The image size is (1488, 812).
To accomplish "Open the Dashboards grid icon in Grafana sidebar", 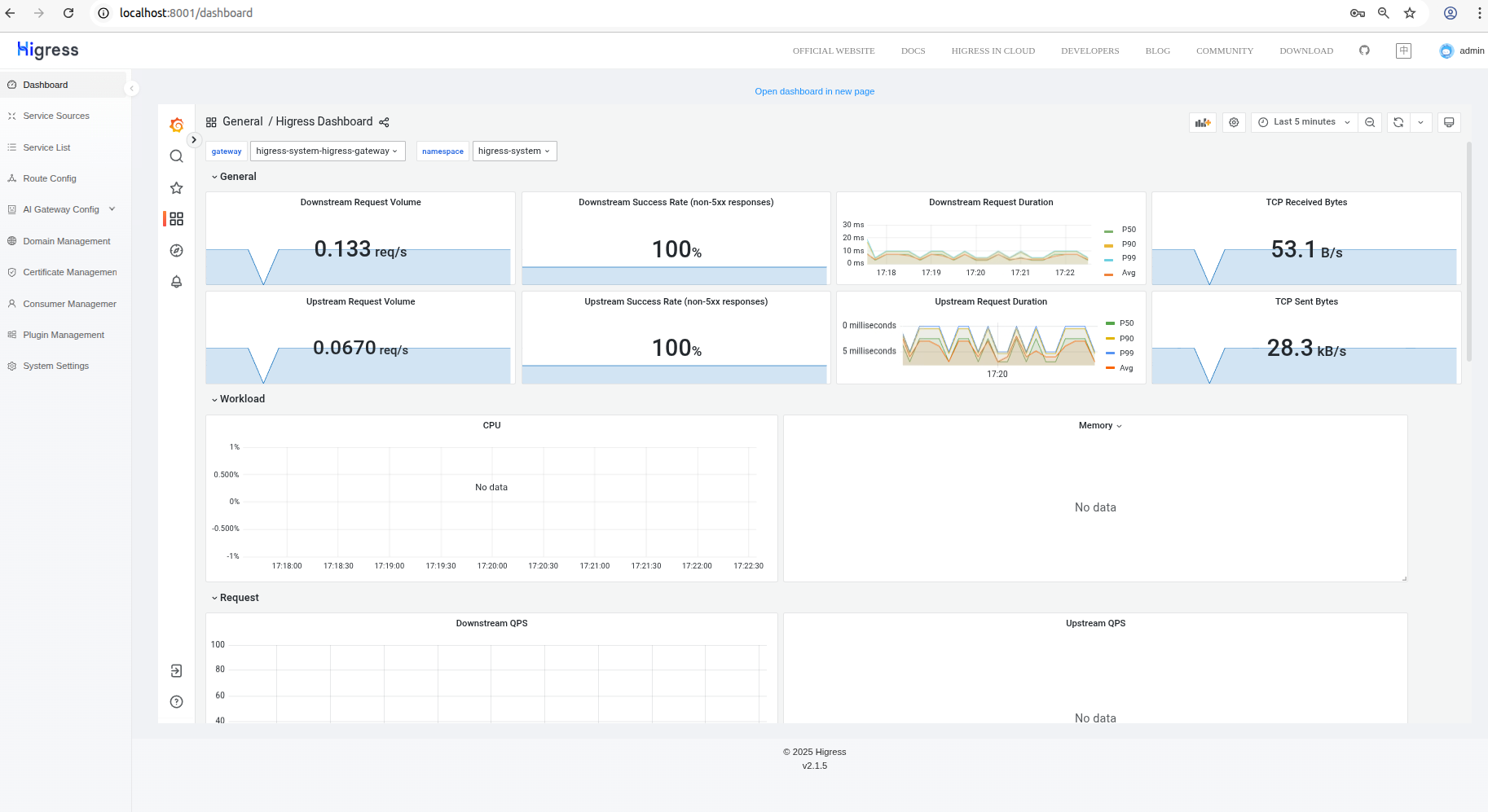I will click(x=176, y=219).
